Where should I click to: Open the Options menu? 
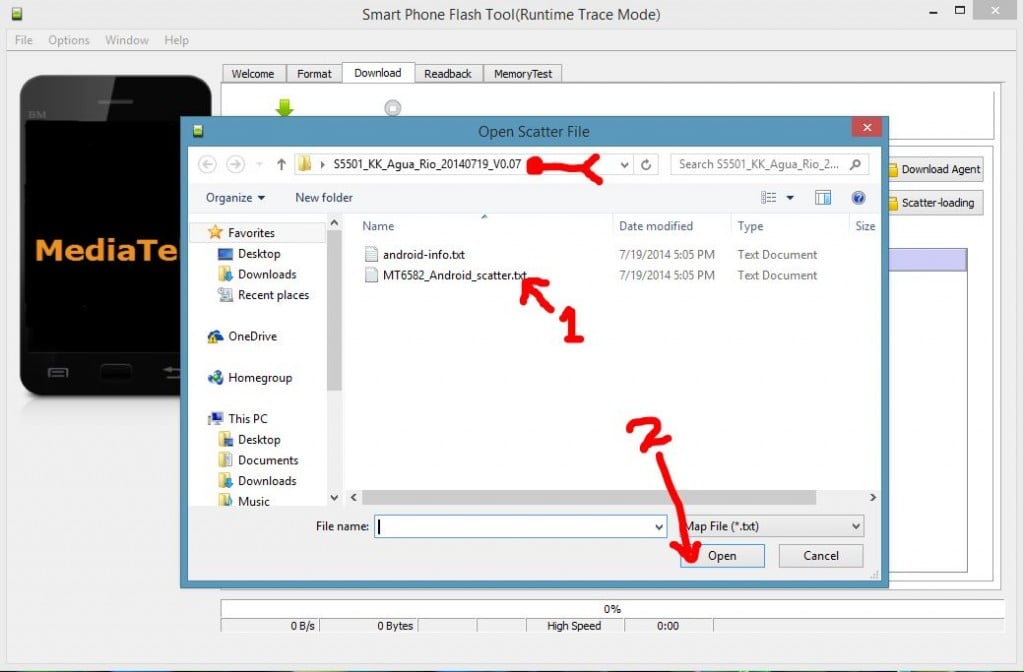click(x=69, y=40)
